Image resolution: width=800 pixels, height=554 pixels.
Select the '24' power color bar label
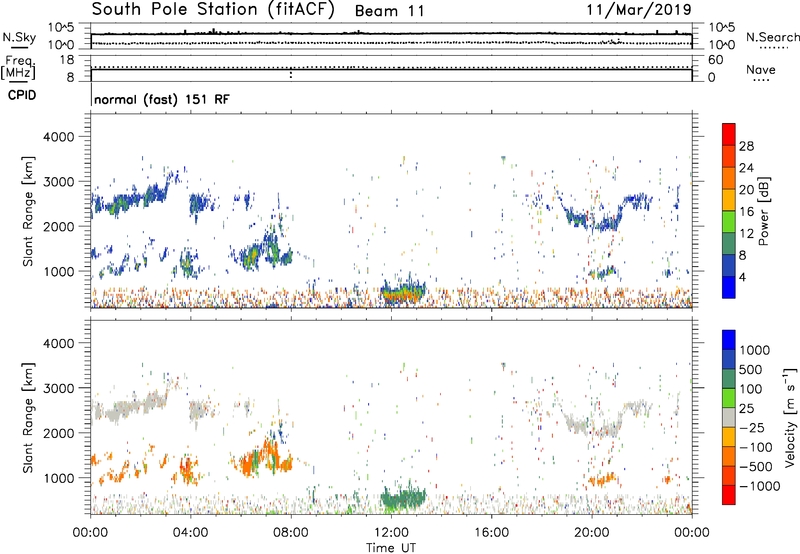(x=746, y=168)
